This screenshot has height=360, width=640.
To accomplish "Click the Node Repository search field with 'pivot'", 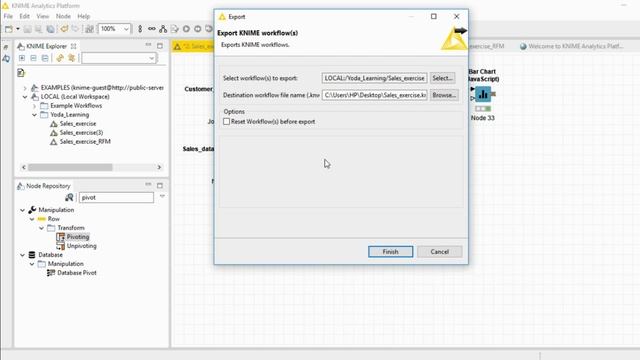I will pyautogui.click(x=116, y=198).
